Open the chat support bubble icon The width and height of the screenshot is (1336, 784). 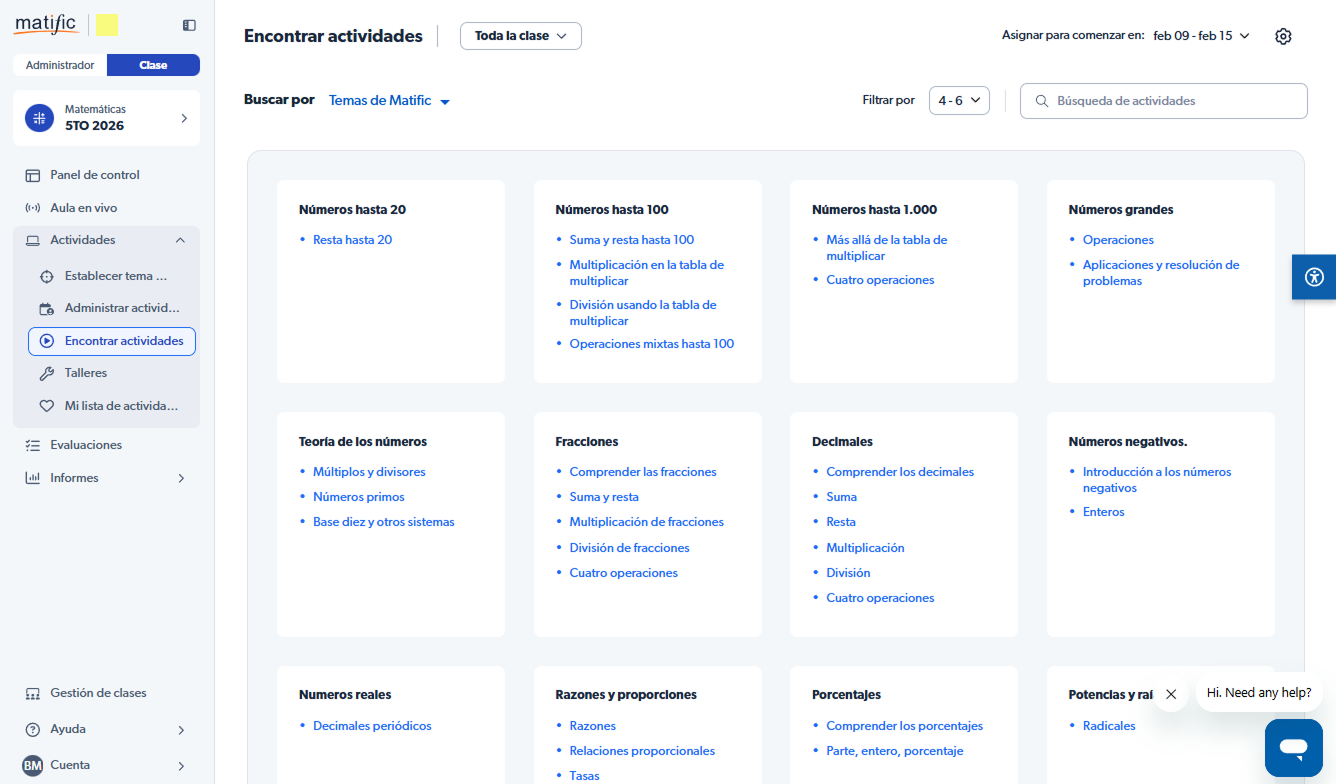click(x=1293, y=747)
